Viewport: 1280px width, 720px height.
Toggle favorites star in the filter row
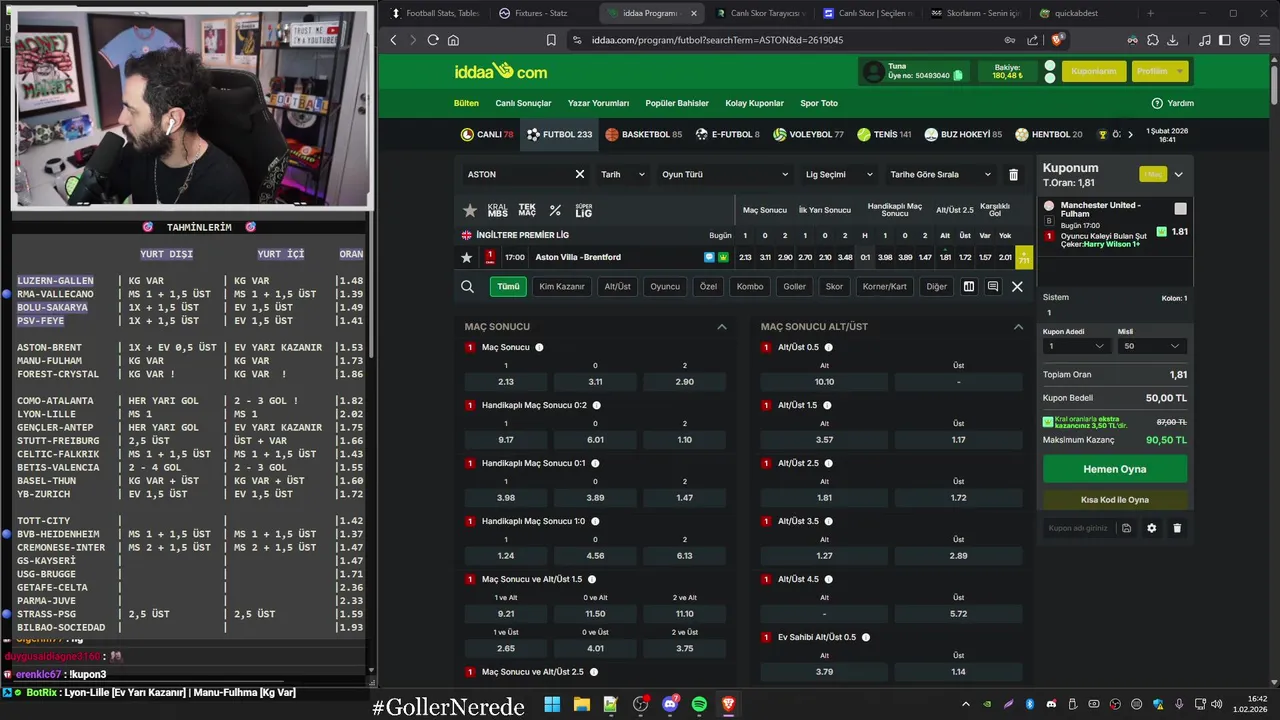(x=470, y=210)
